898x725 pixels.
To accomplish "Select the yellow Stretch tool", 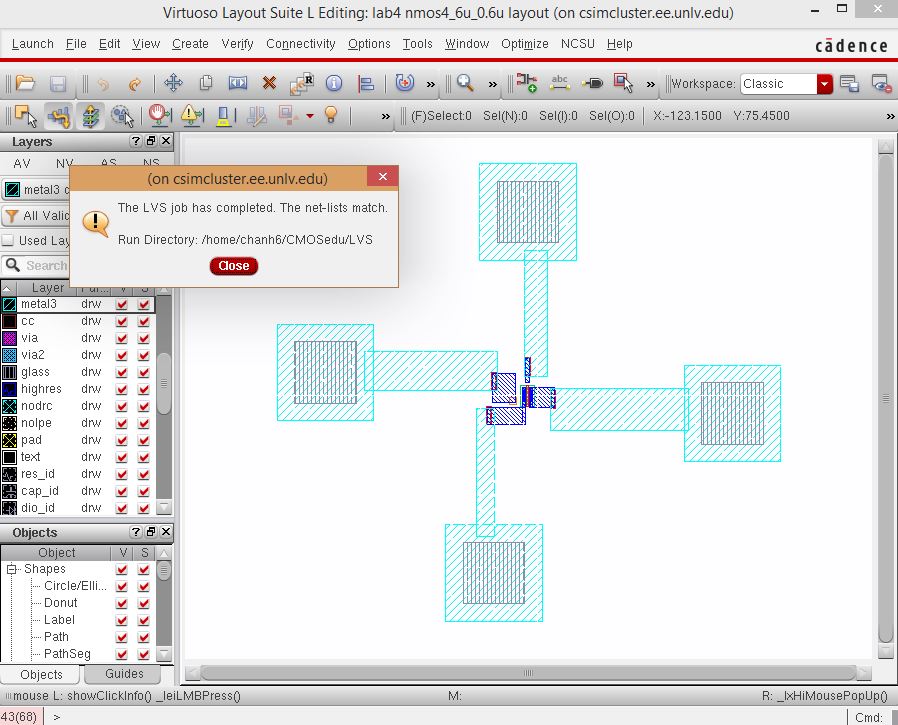I will [58, 116].
